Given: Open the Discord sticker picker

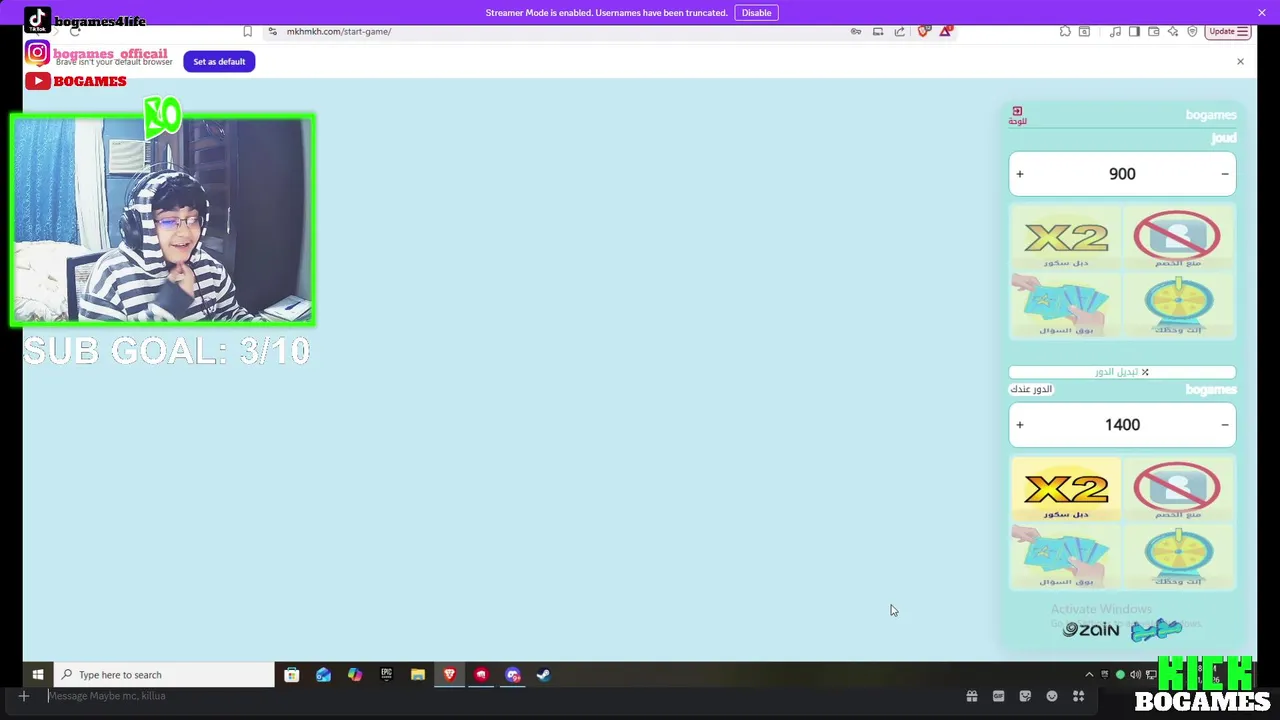Looking at the screenshot, I should [1025, 696].
